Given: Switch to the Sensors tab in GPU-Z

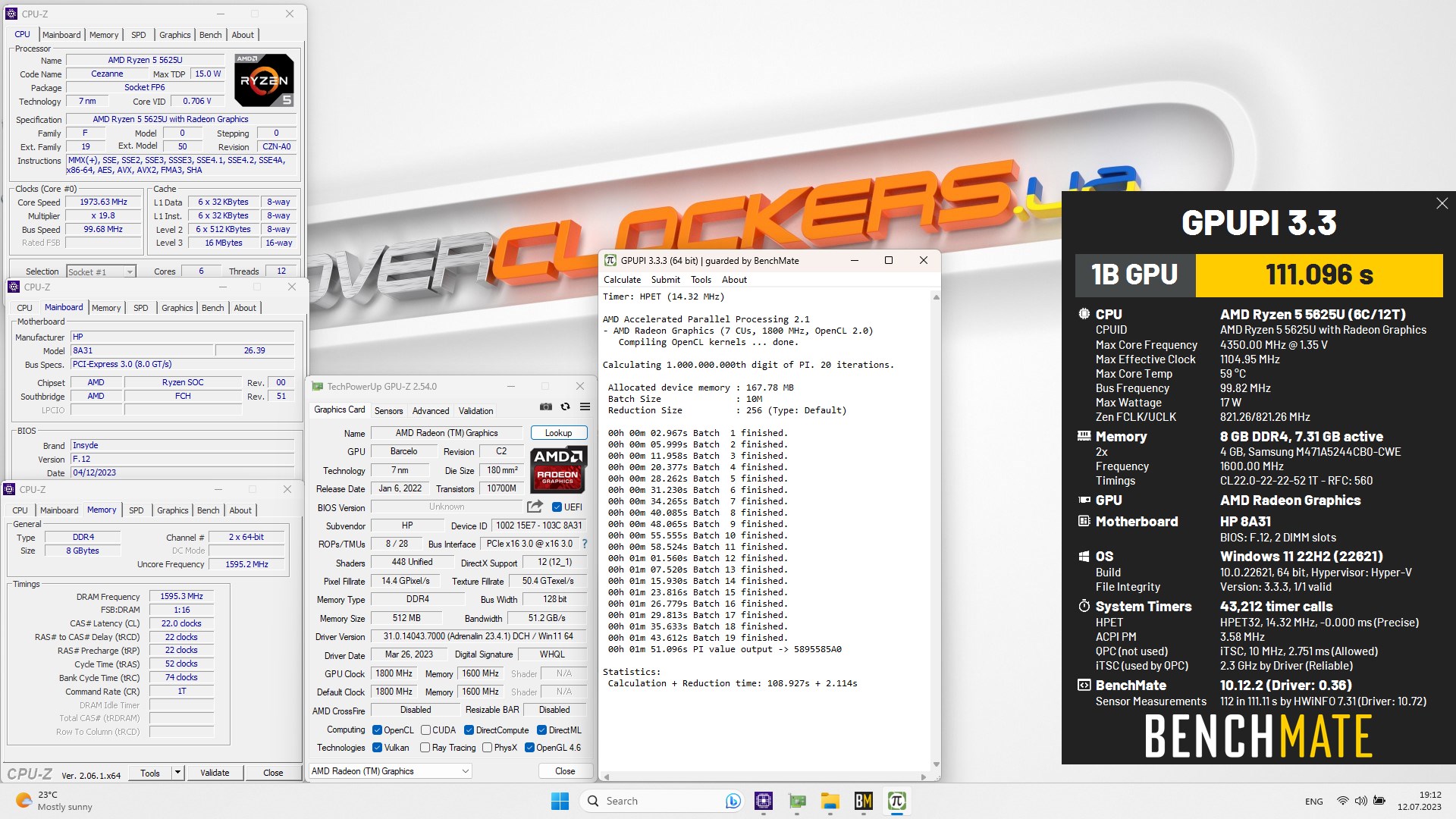Looking at the screenshot, I should [389, 411].
